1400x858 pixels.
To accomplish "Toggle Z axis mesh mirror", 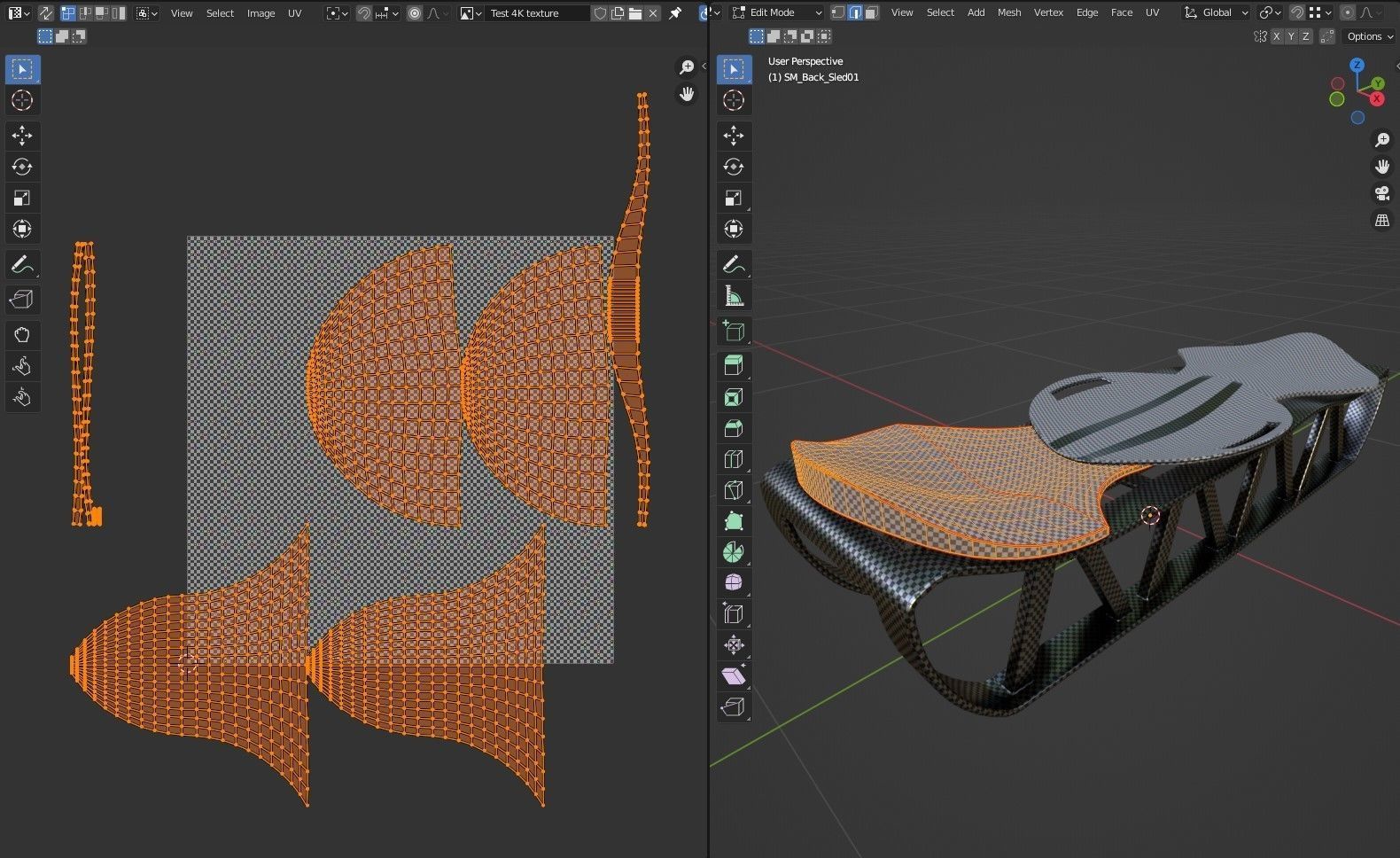I will pos(1305,36).
